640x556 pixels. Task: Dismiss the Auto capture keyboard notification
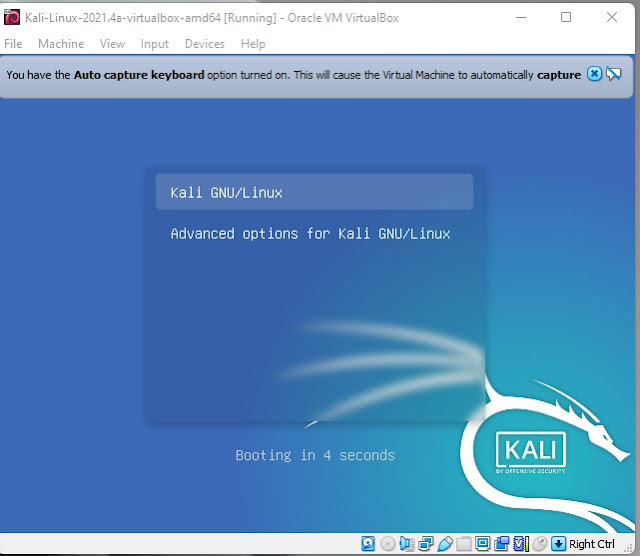(594, 74)
